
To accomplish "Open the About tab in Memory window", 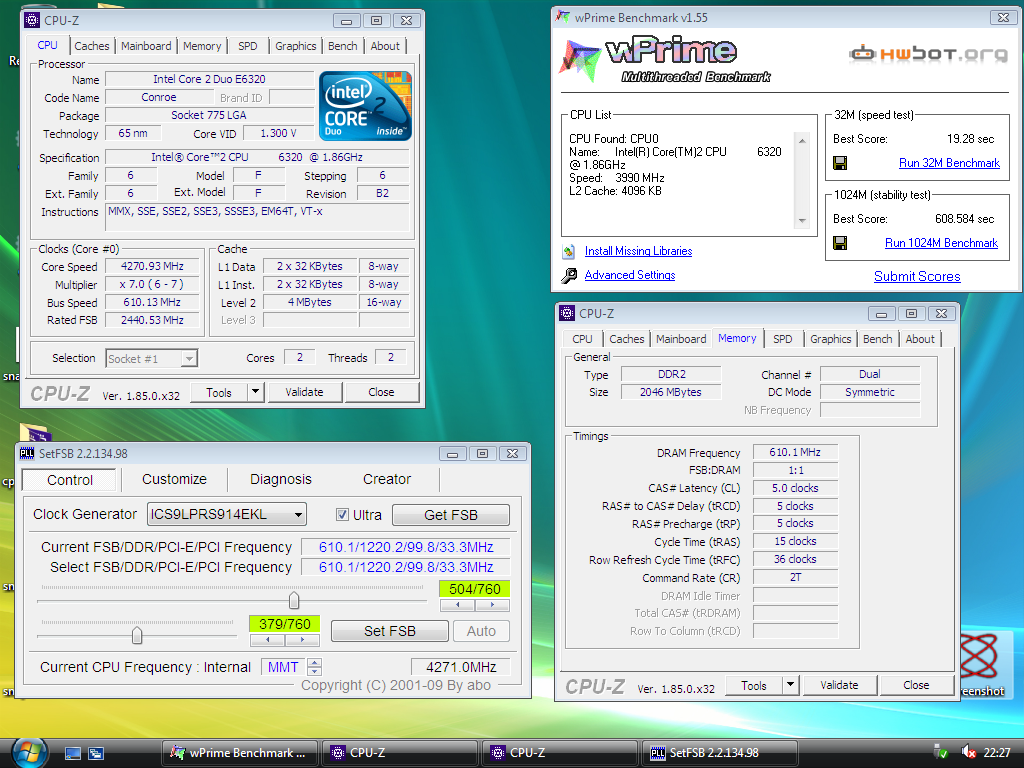I will 920,339.
